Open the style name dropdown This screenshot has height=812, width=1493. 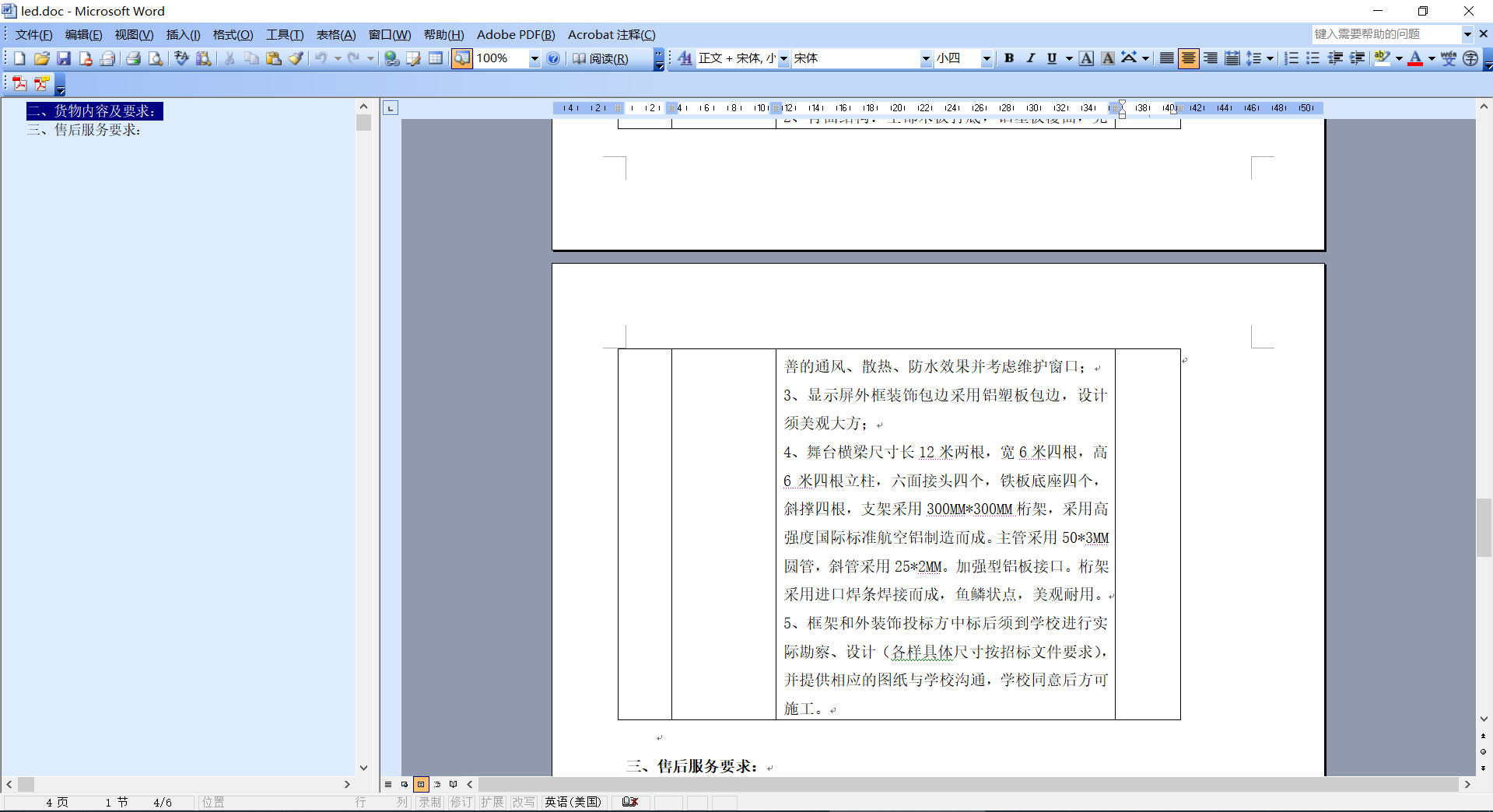[783, 58]
